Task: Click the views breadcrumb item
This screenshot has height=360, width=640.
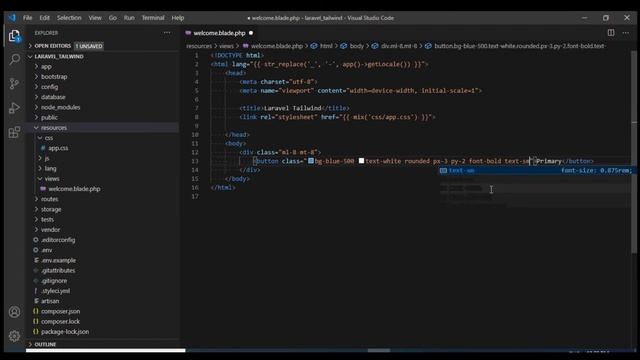Action: [x=226, y=46]
